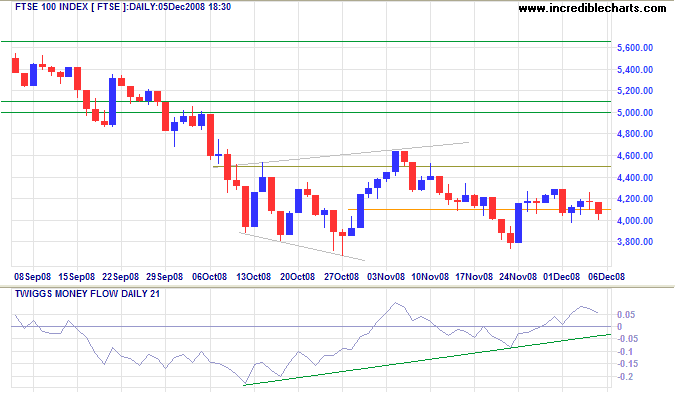Click the 01Dec08 date label
Viewport: 675px width, 395px height.
tap(561, 277)
